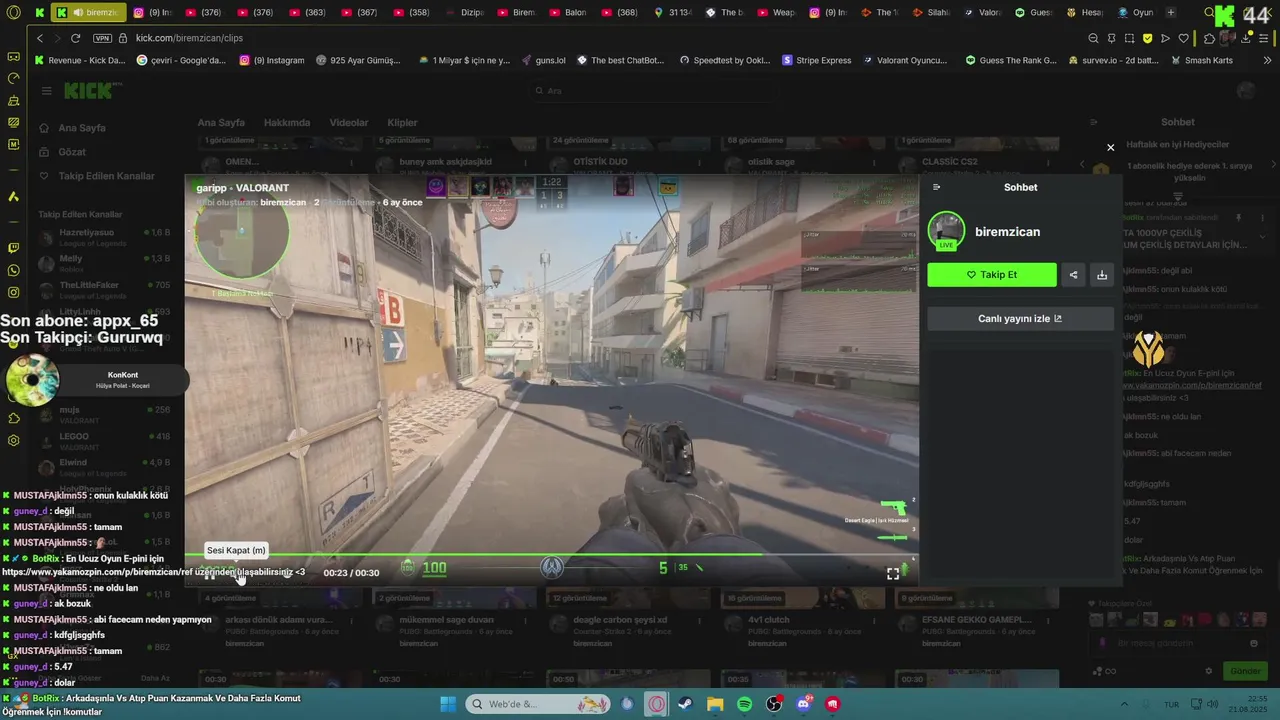Open Discord from the taskbar
The height and width of the screenshot is (720, 1280).
point(804,704)
